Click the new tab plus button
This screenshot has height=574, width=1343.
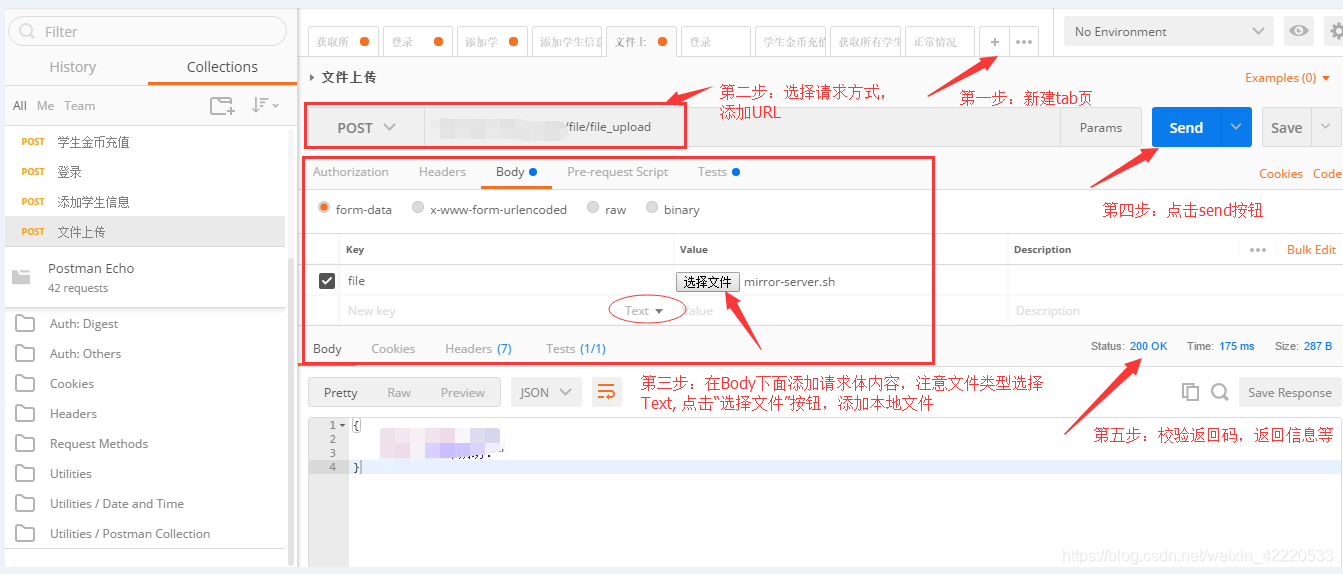click(x=994, y=42)
